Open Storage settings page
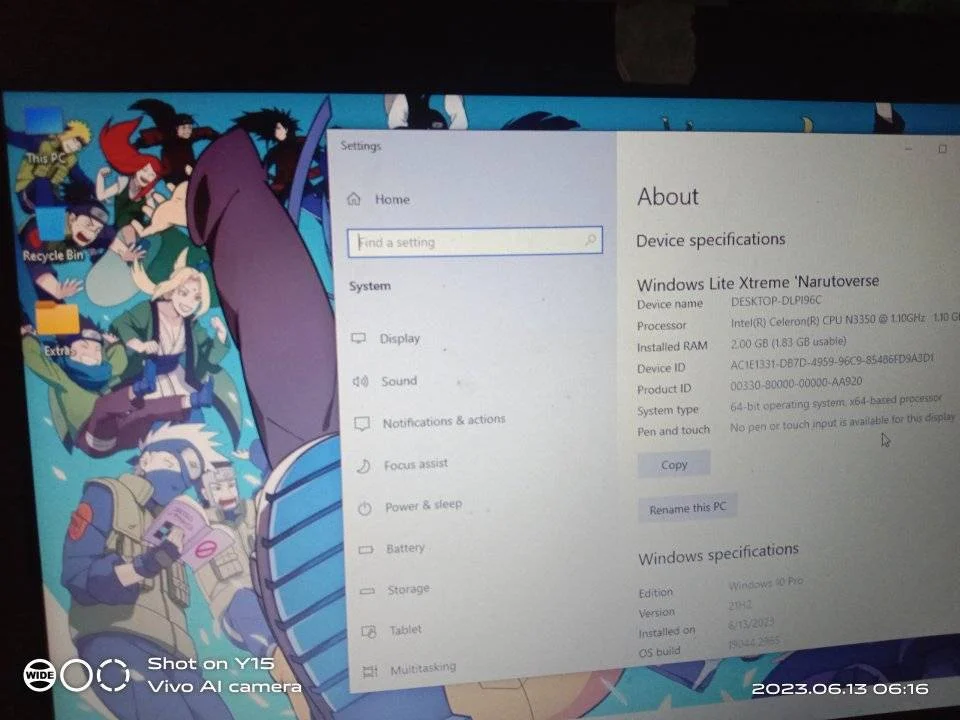 coord(408,589)
